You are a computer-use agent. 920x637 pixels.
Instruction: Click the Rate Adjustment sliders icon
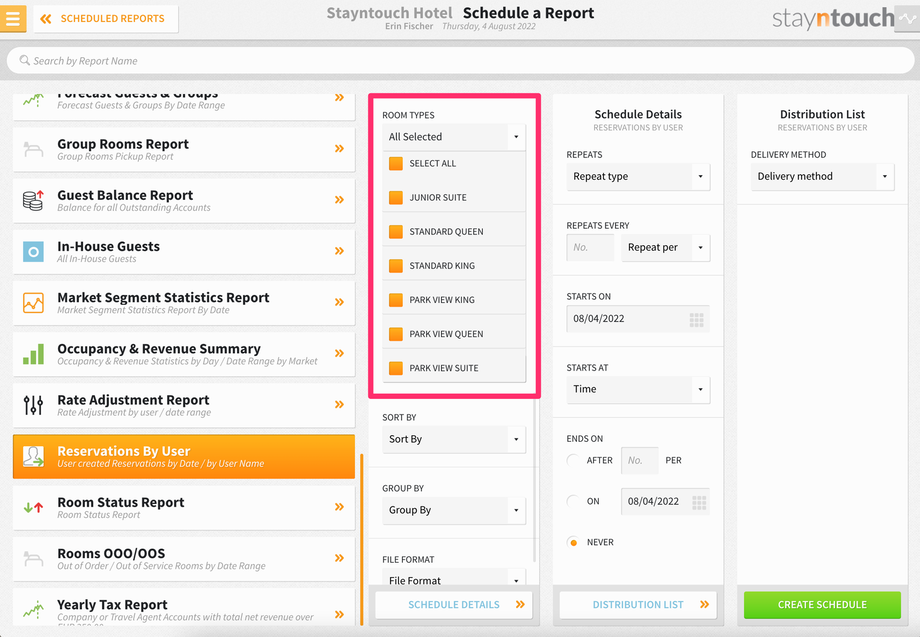(x=33, y=405)
